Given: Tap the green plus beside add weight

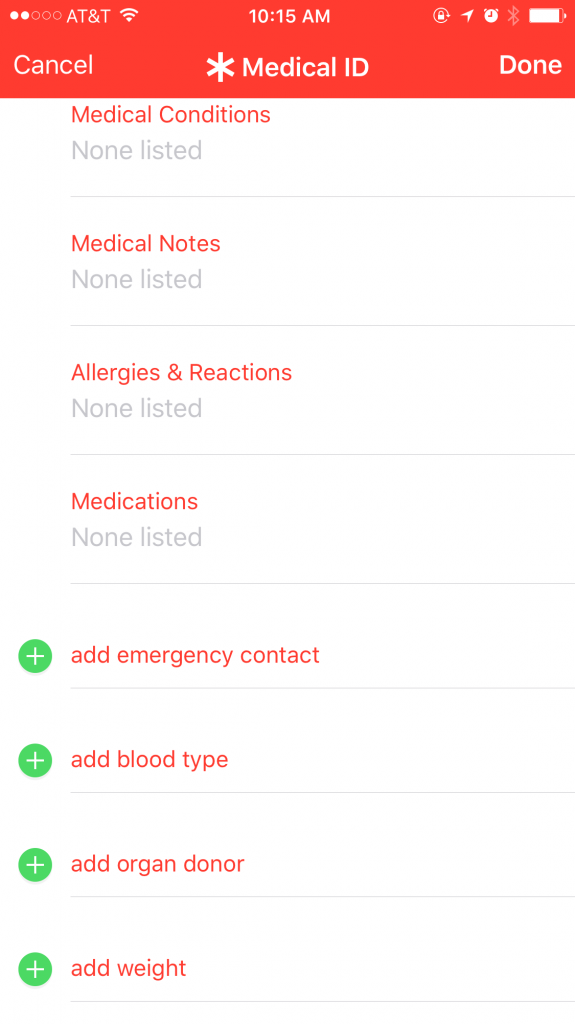Looking at the screenshot, I should (35, 968).
